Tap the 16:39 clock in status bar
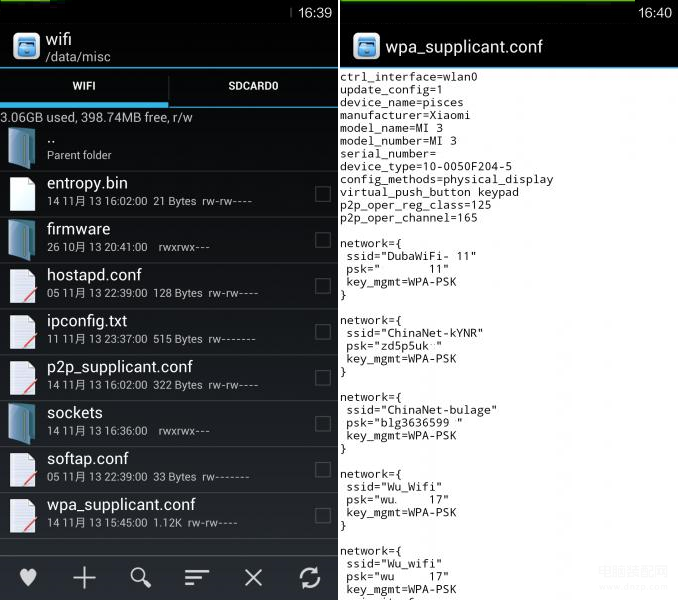 315,13
